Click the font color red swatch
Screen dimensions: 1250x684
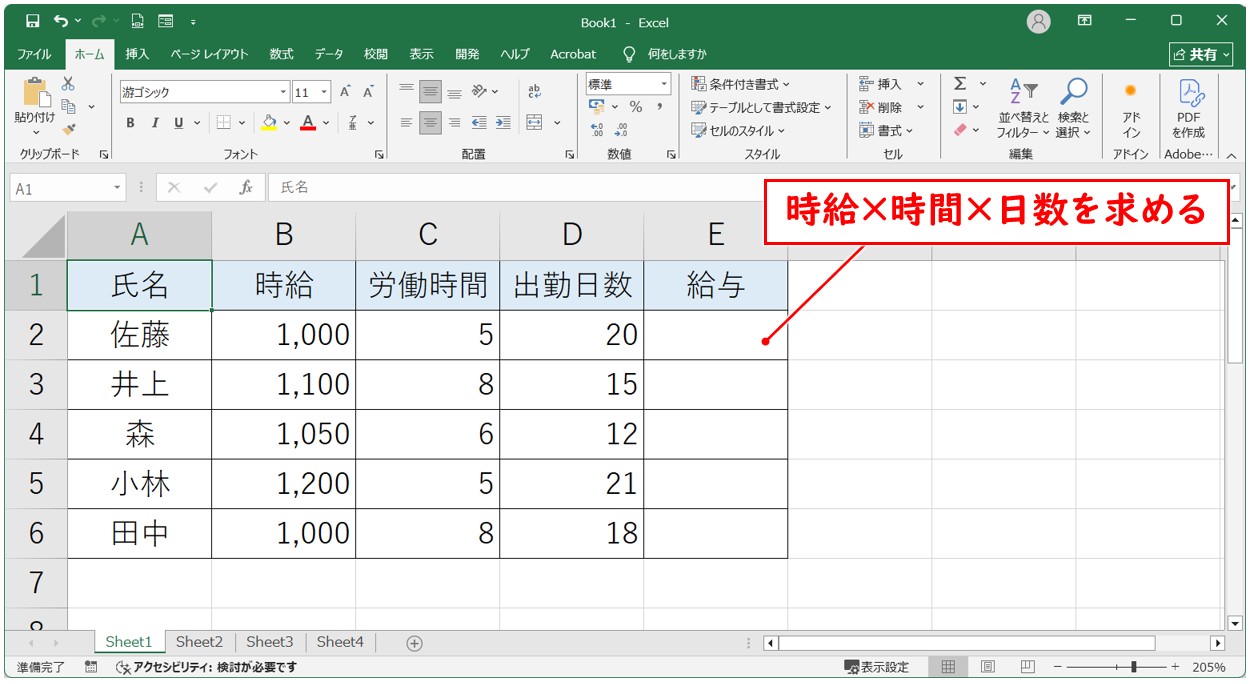point(308,123)
